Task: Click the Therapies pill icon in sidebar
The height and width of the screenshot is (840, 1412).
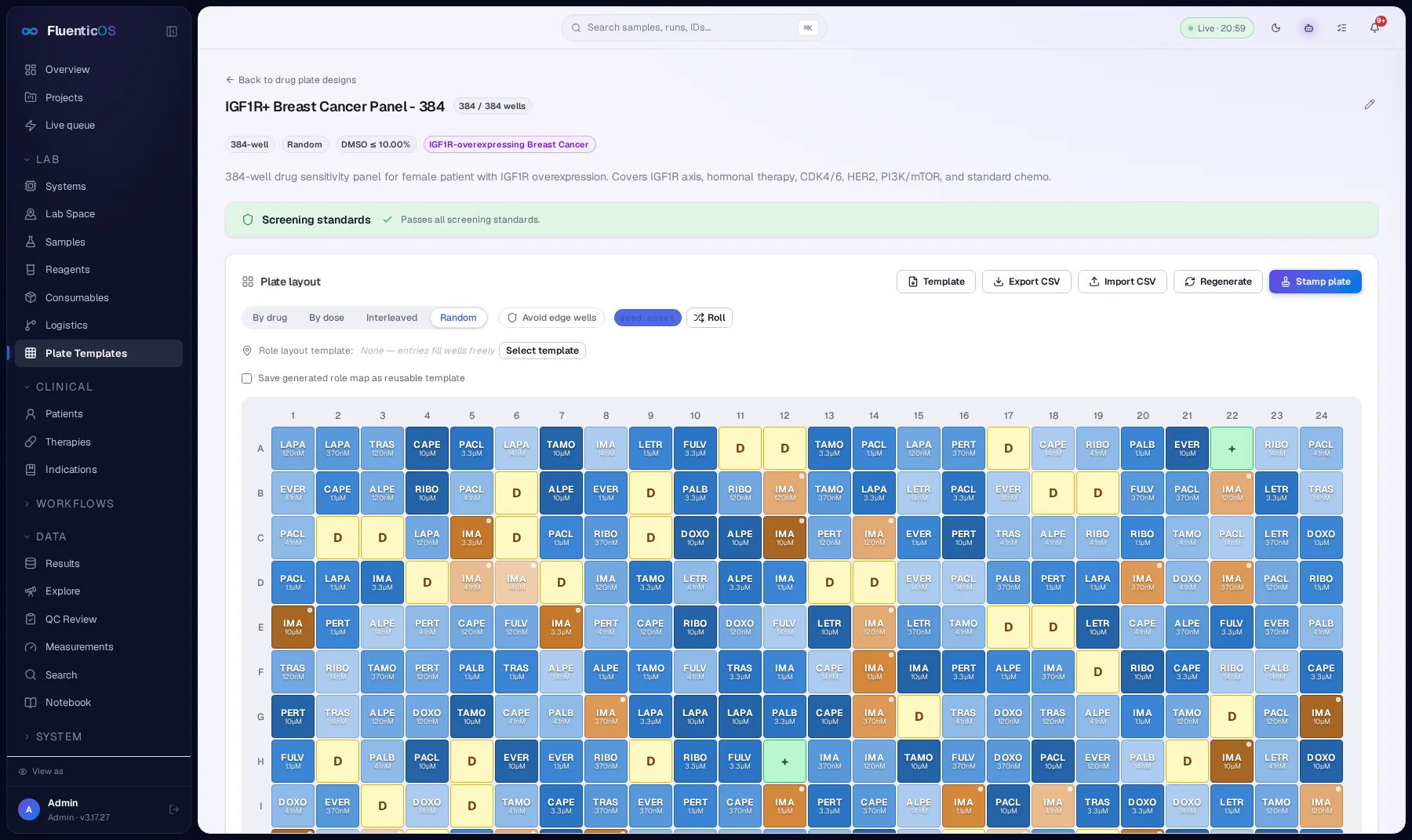Action: pos(31,442)
